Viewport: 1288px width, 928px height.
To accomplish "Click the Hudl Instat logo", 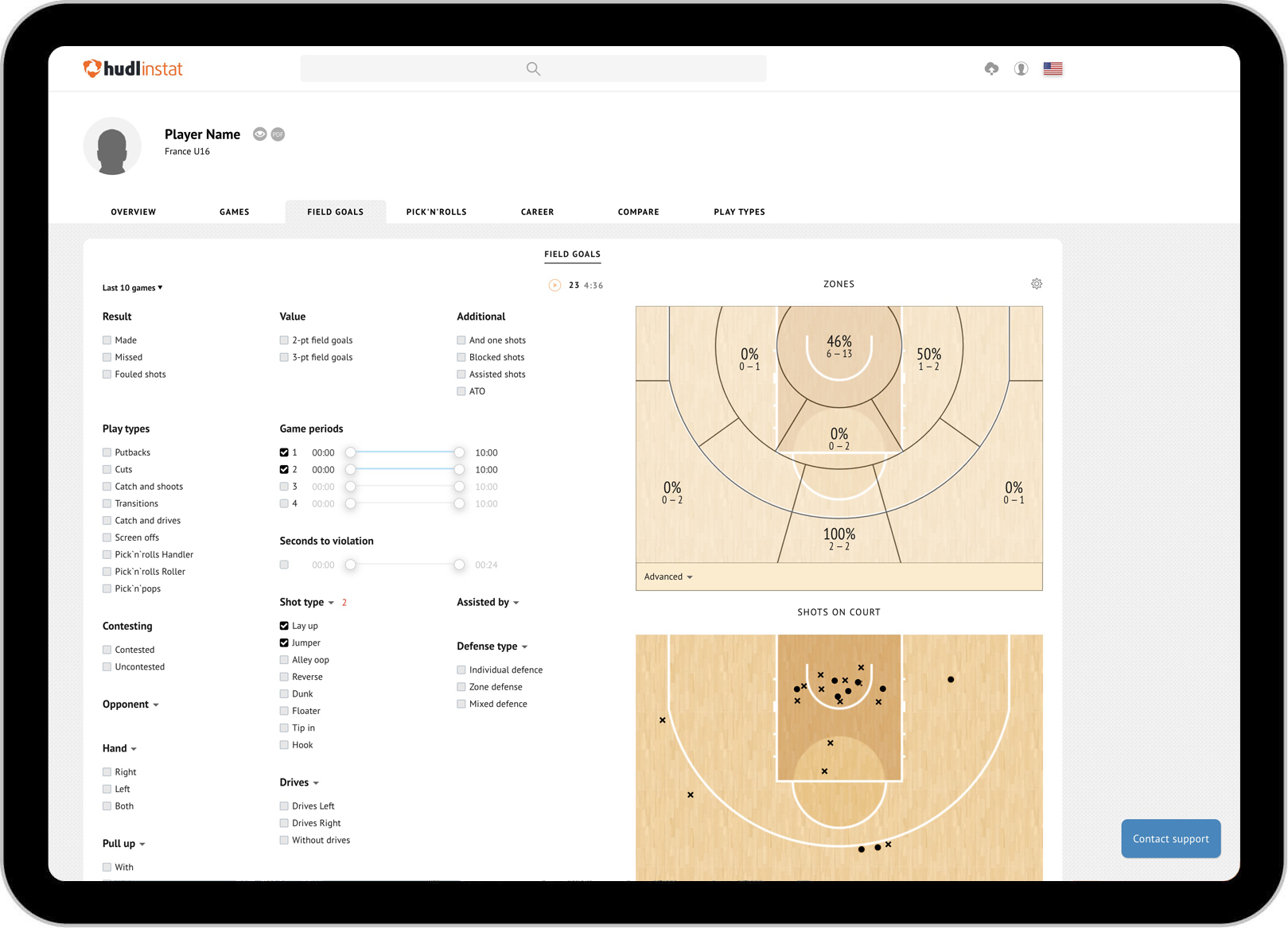I will 132,68.
